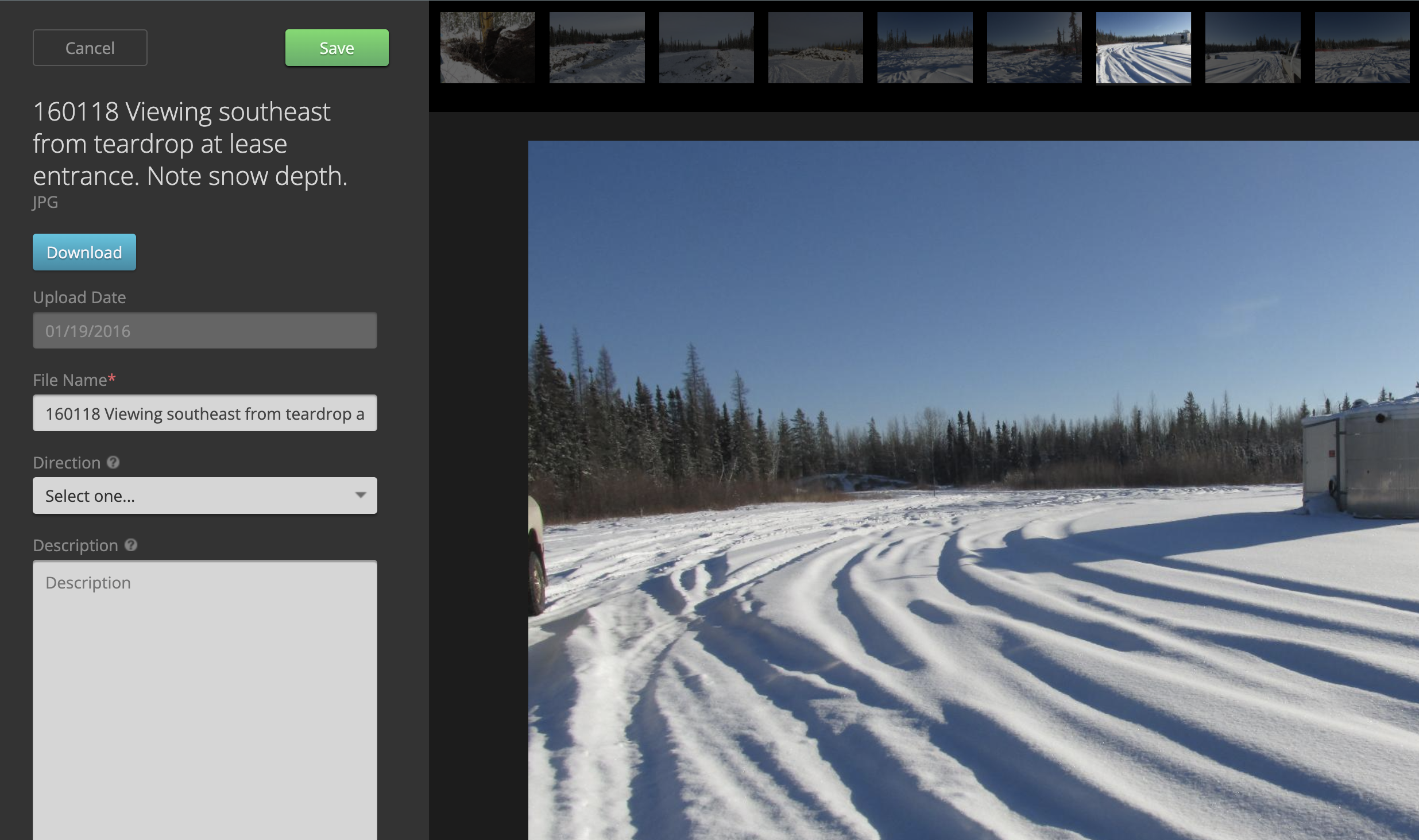Screen dimensions: 1419x840
Task: Download the JPG photo
Action: (x=84, y=252)
